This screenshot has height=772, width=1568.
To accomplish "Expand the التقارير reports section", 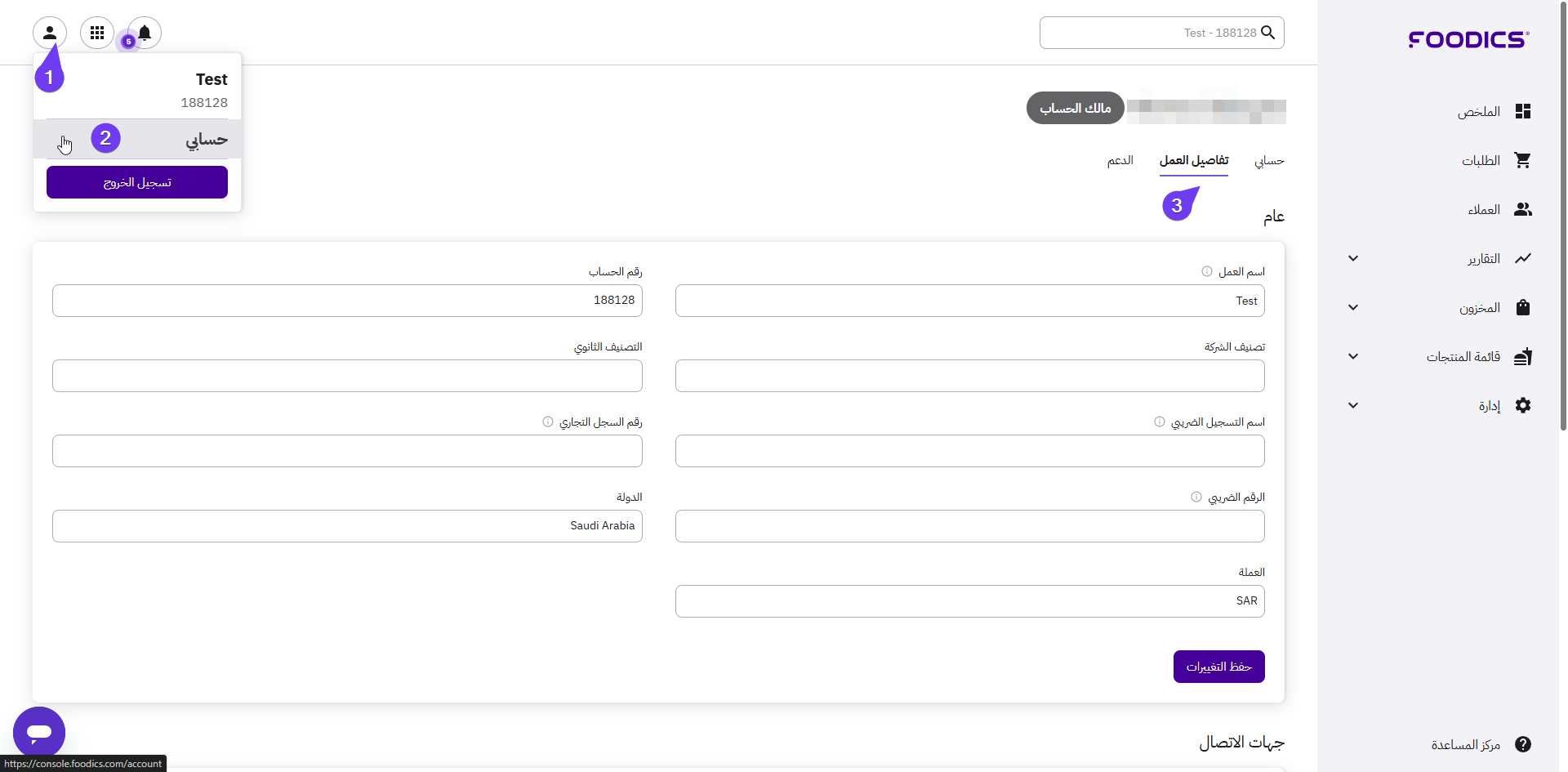I will coord(1353,258).
